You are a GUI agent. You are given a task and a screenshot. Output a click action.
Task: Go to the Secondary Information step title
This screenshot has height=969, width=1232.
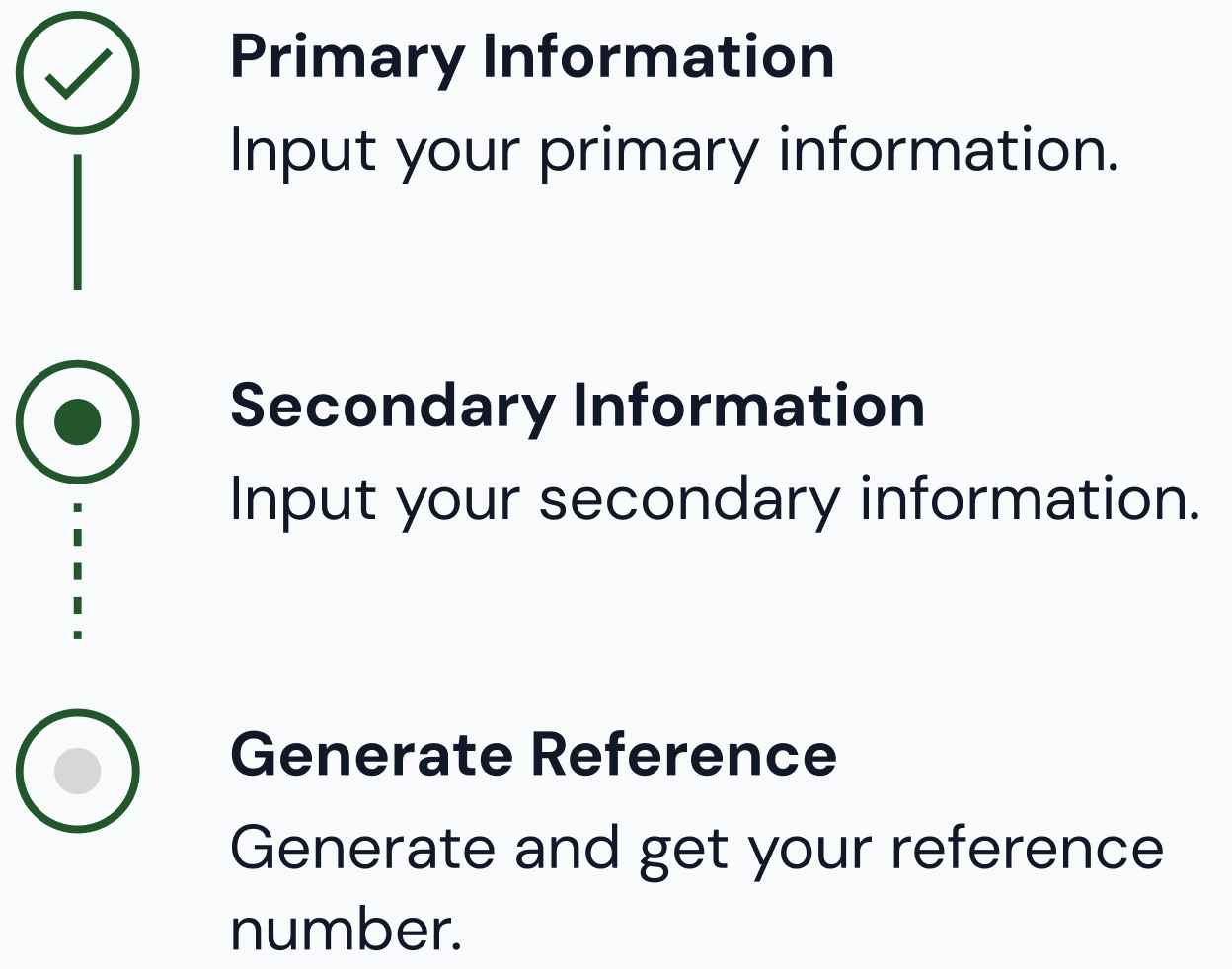(577, 407)
